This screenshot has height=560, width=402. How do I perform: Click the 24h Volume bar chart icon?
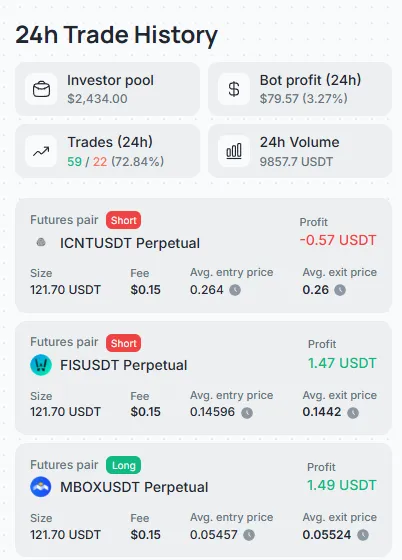click(234, 151)
